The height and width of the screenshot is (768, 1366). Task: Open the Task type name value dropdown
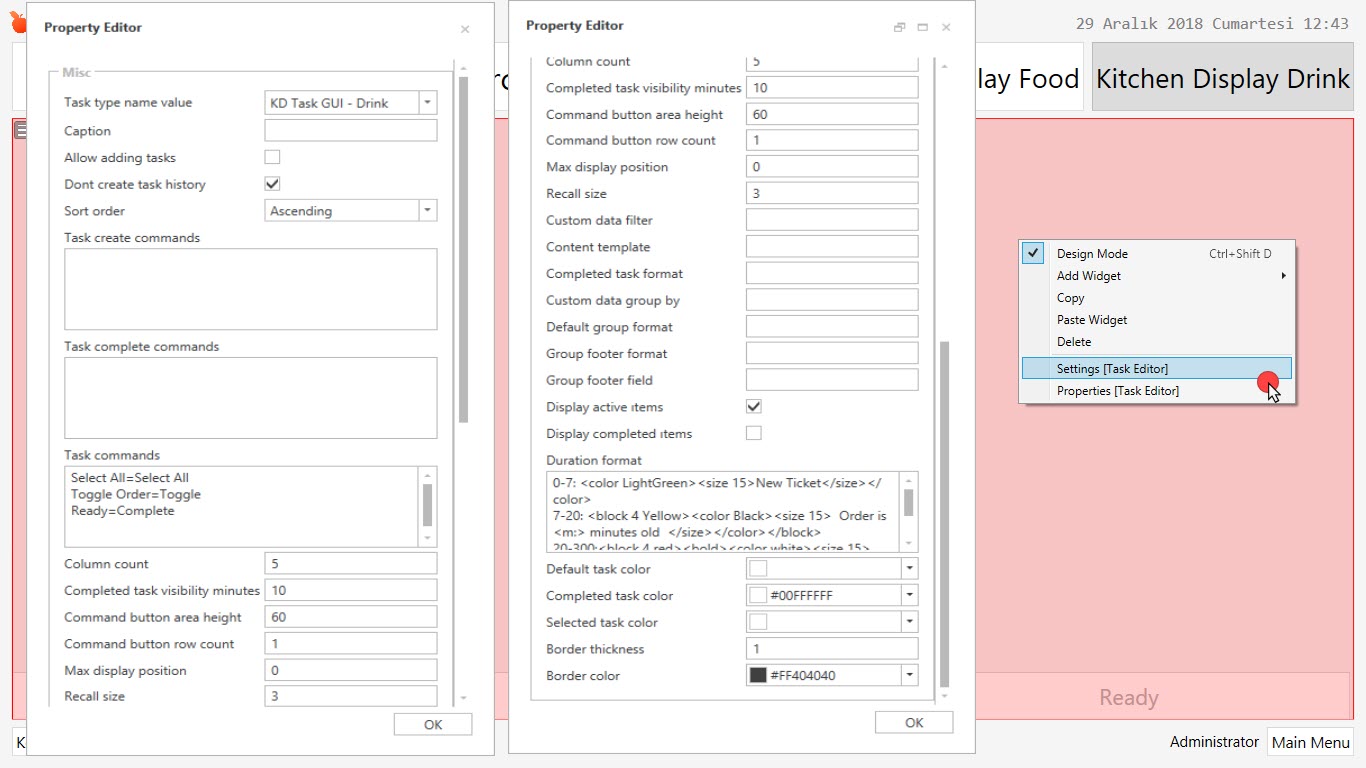427,102
